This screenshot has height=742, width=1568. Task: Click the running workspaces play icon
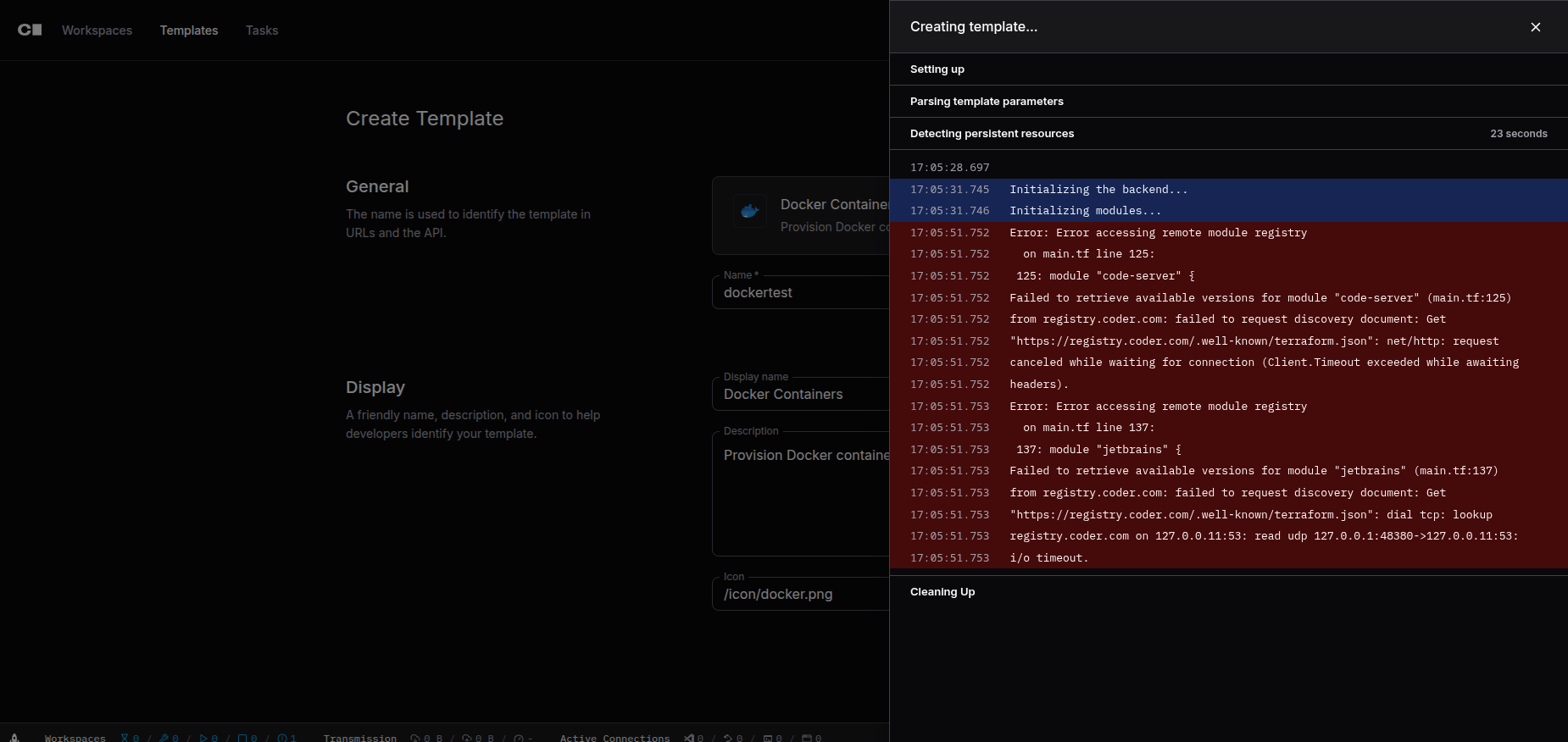[203, 738]
